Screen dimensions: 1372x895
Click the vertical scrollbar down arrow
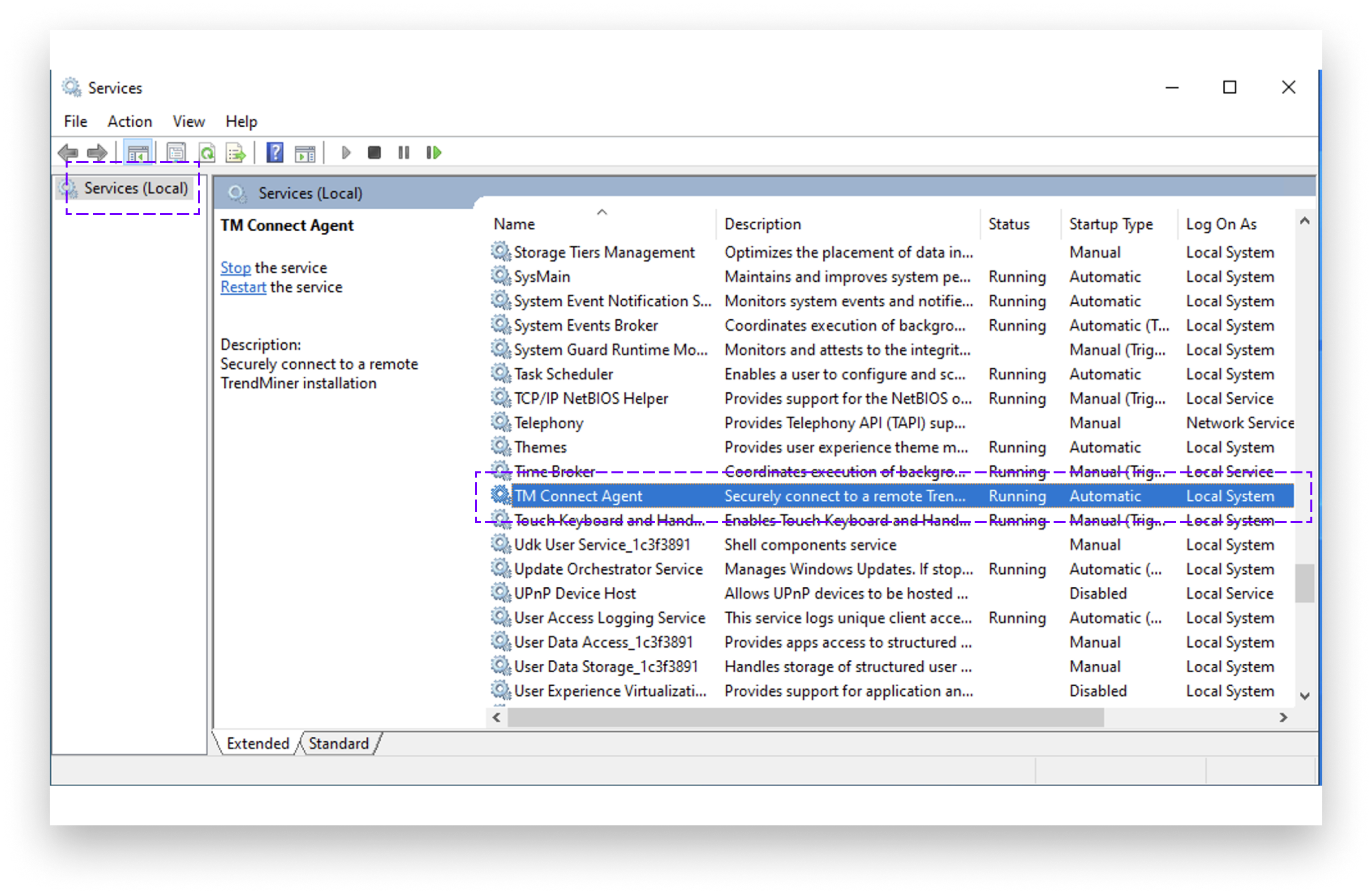pyautogui.click(x=1304, y=696)
